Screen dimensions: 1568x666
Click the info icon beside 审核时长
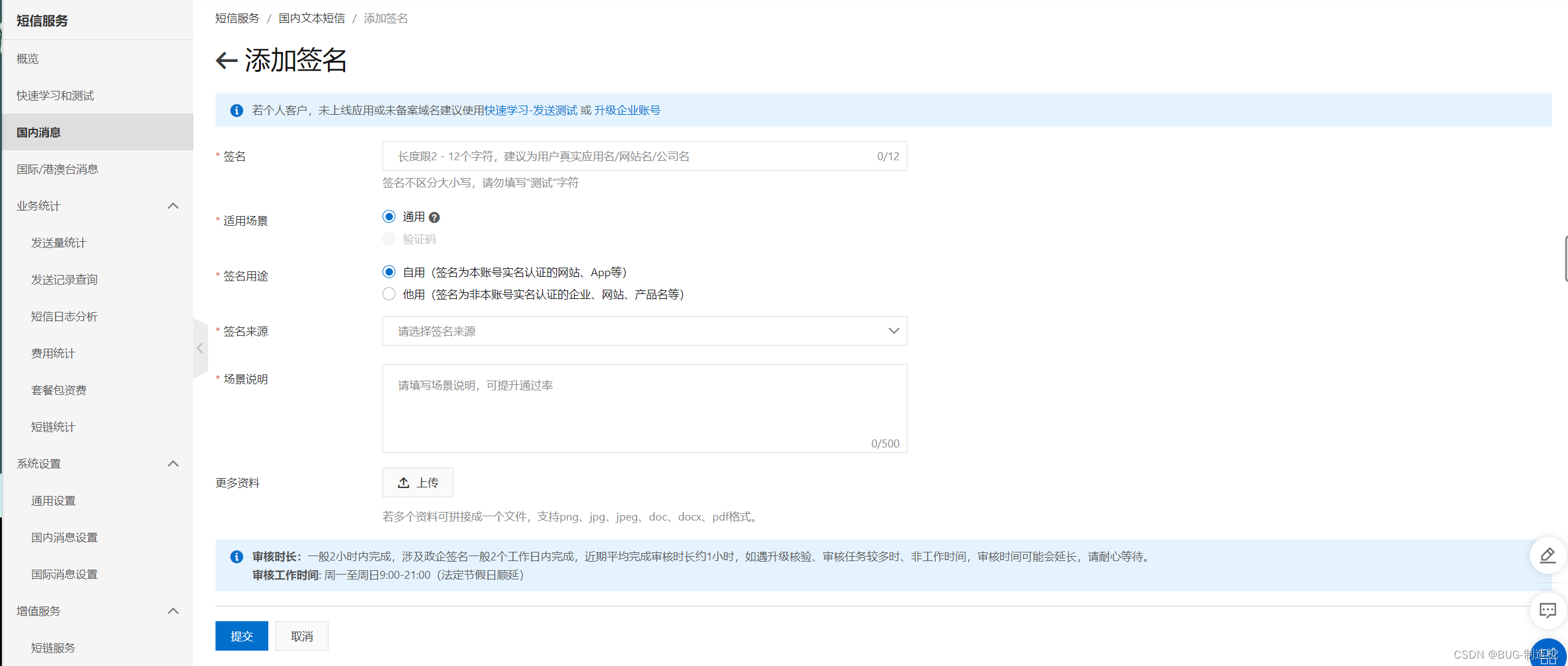click(236, 557)
